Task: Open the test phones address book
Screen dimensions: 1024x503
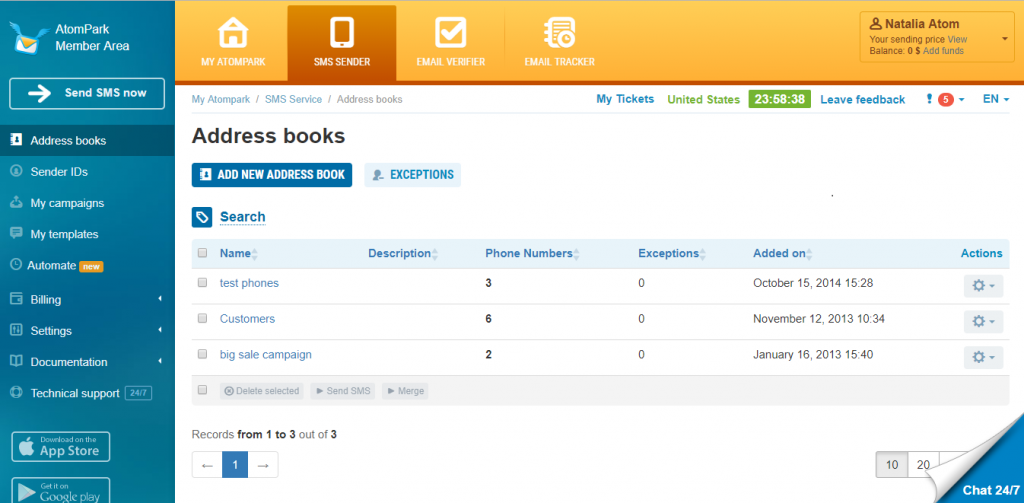Action: pyautogui.click(x=249, y=283)
